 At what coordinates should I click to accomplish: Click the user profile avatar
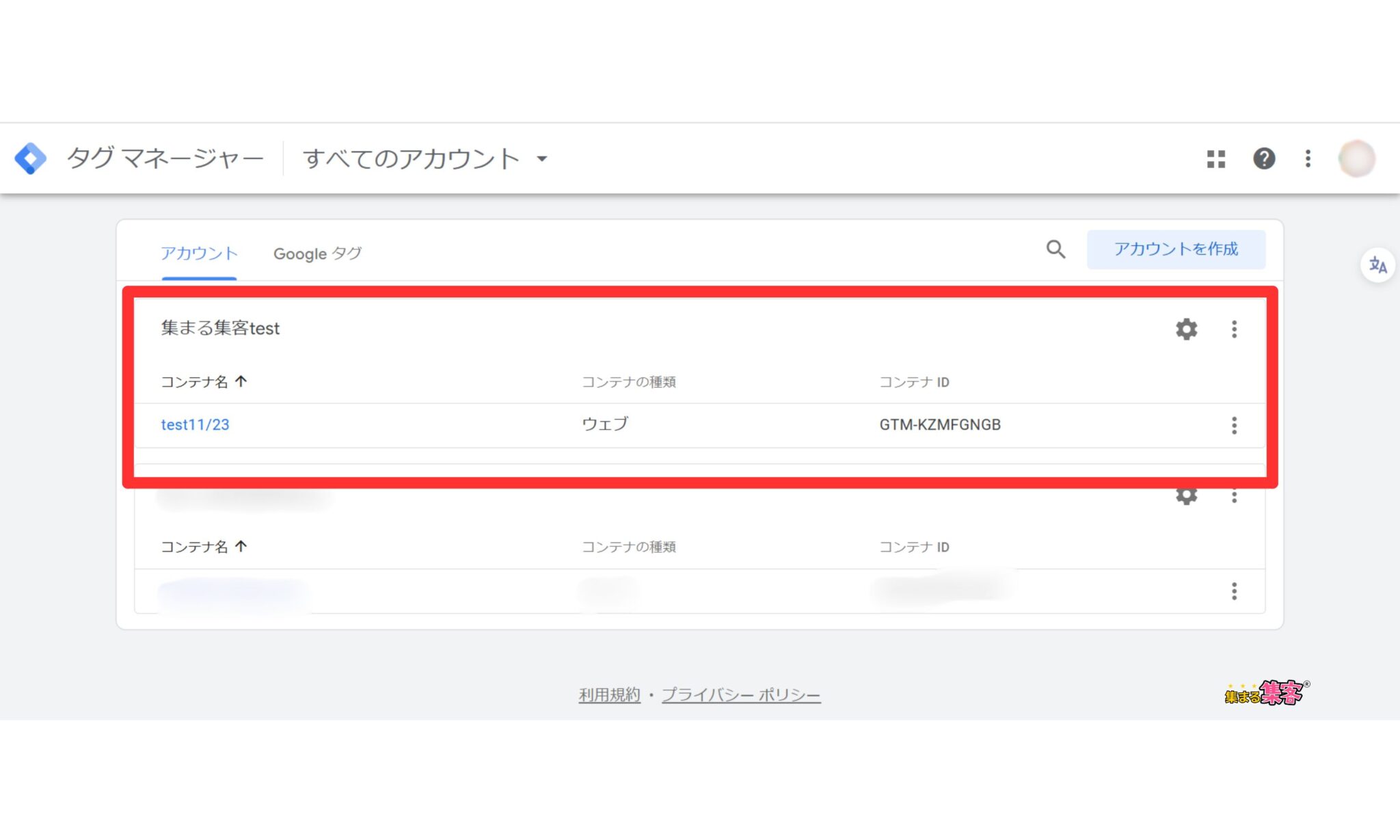point(1356,159)
